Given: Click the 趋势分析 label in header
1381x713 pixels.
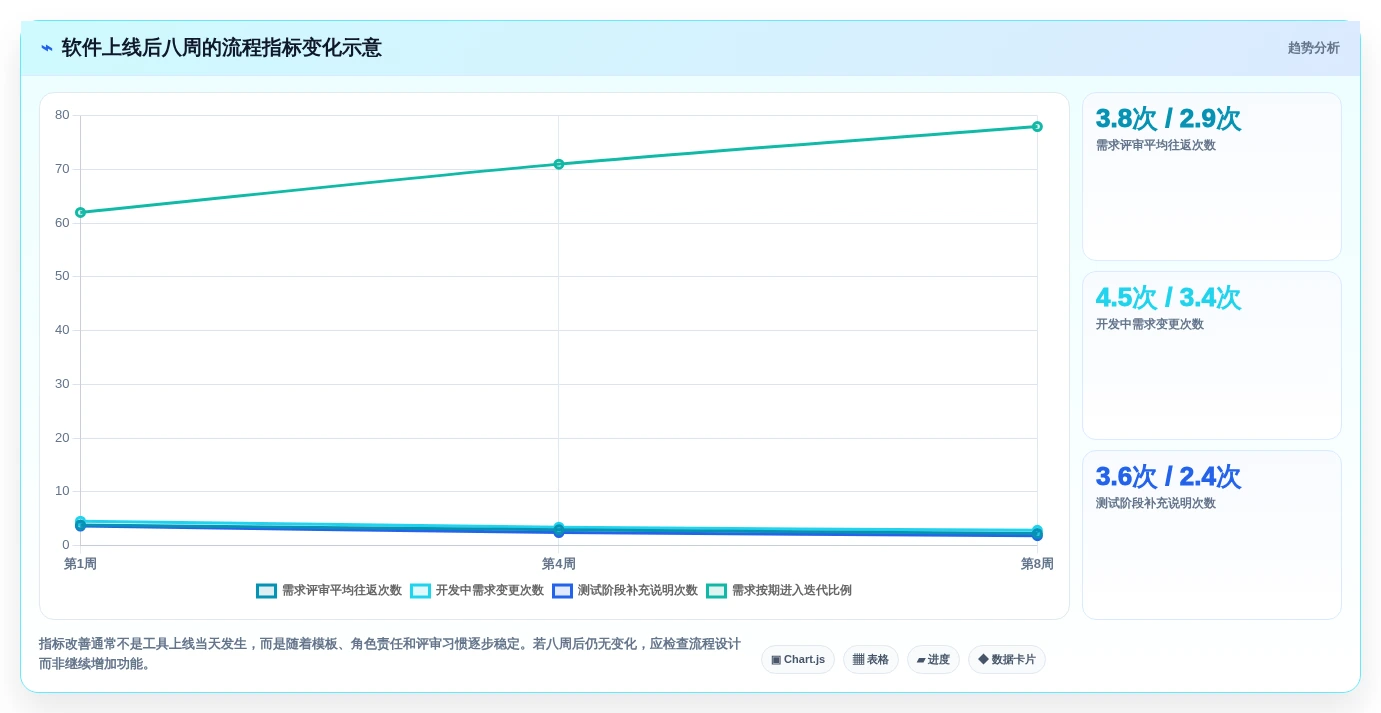Looking at the screenshot, I should coord(1313,48).
